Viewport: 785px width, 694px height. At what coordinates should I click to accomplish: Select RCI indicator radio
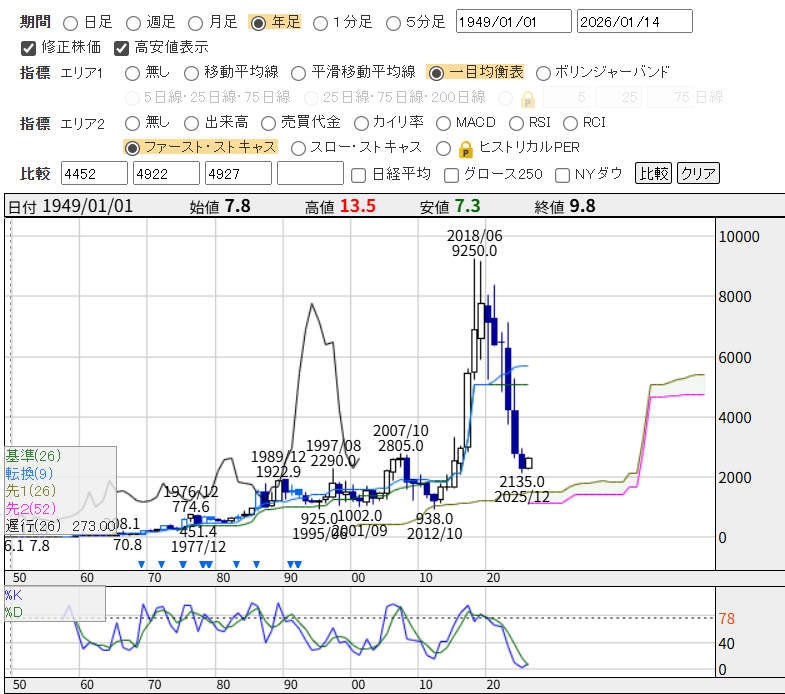click(x=571, y=123)
